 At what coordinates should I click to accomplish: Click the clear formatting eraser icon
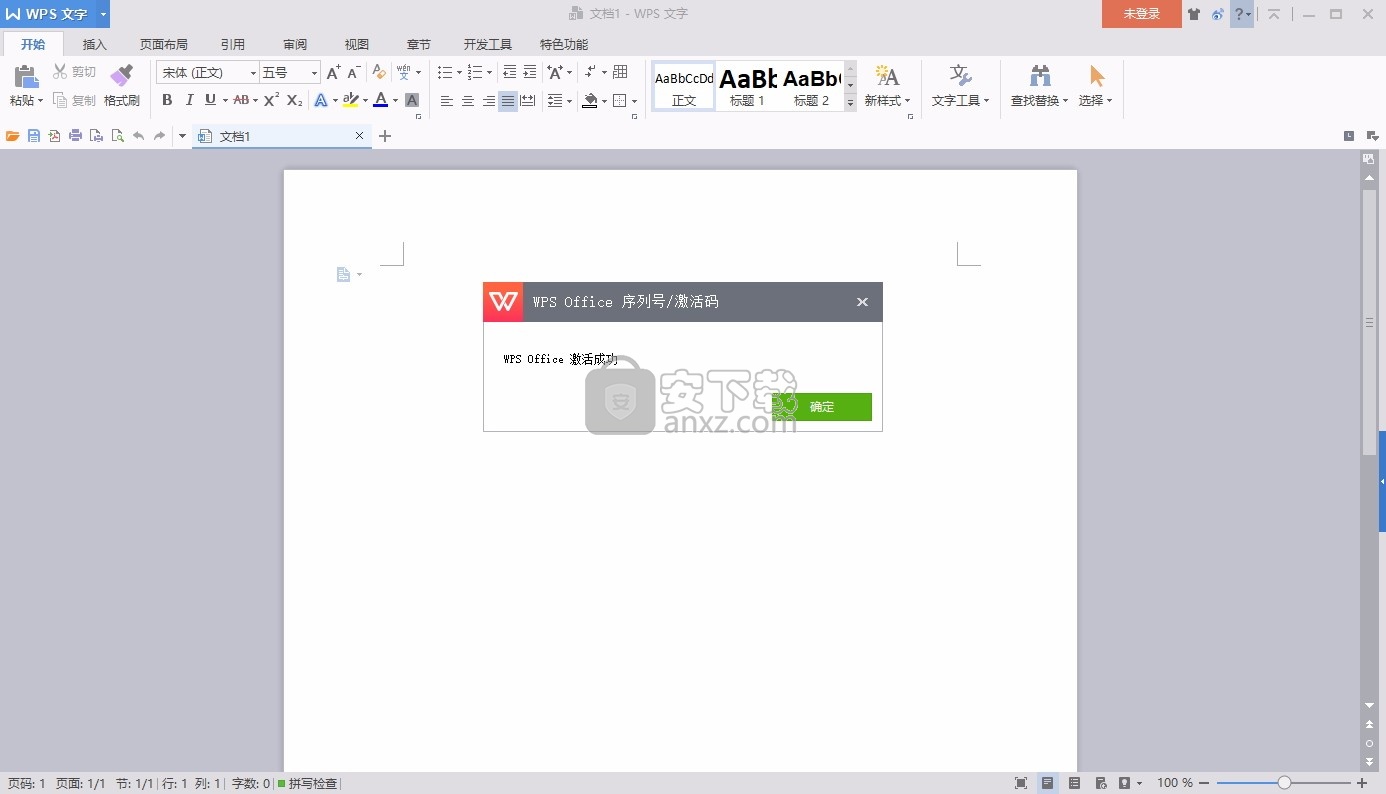[x=379, y=72]
